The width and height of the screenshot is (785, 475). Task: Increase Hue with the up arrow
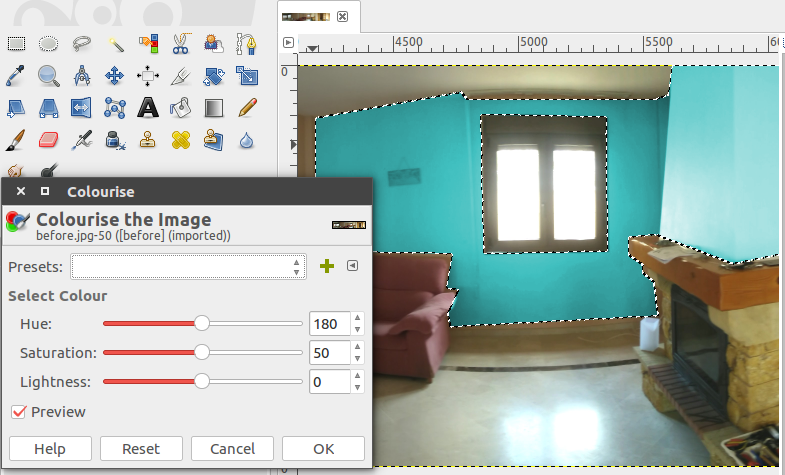tap(357, 318)
